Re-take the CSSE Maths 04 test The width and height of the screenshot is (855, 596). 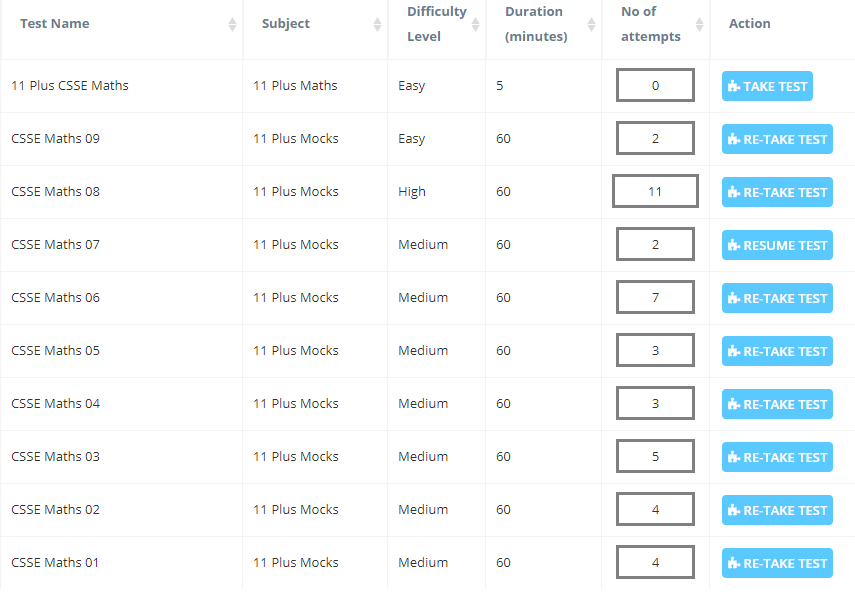pyautogui.click(x=777, y=404)
